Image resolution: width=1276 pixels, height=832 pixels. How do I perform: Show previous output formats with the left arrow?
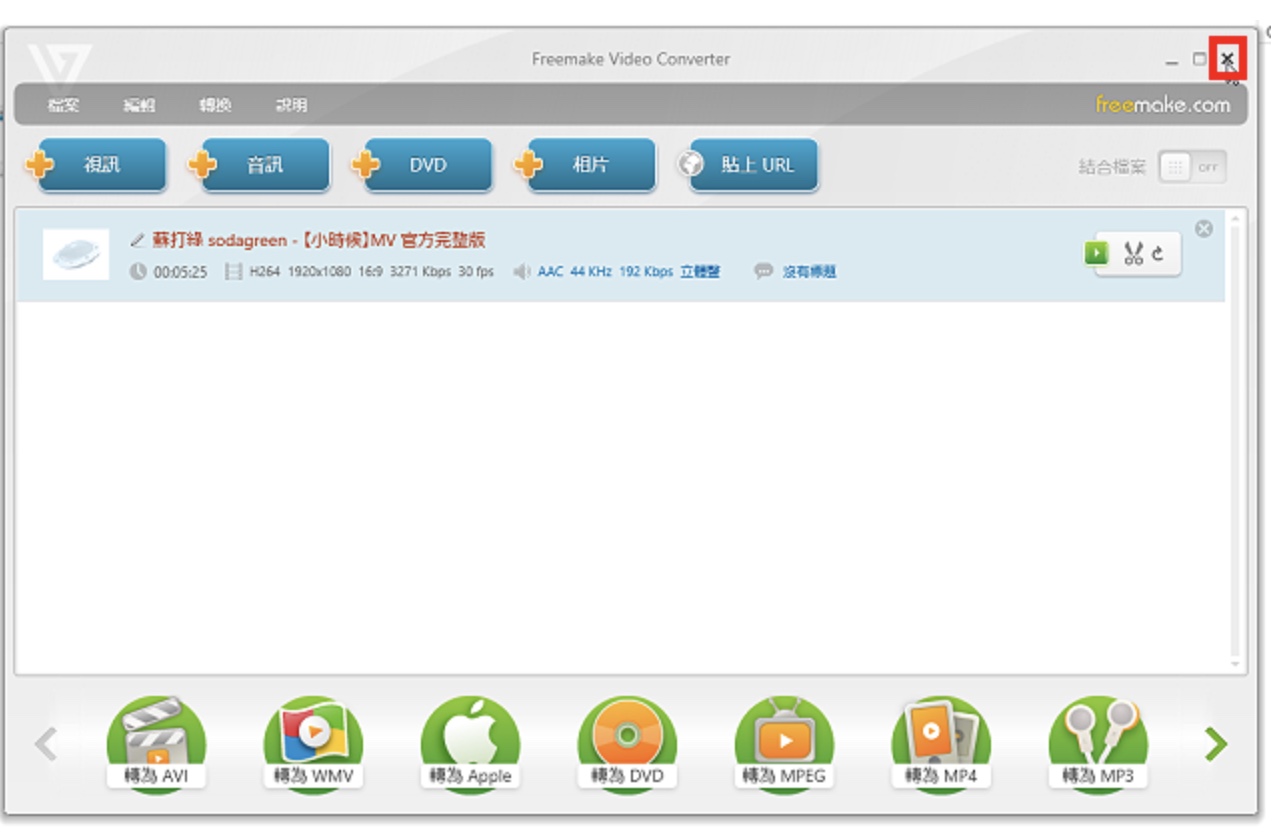[46, 744]
